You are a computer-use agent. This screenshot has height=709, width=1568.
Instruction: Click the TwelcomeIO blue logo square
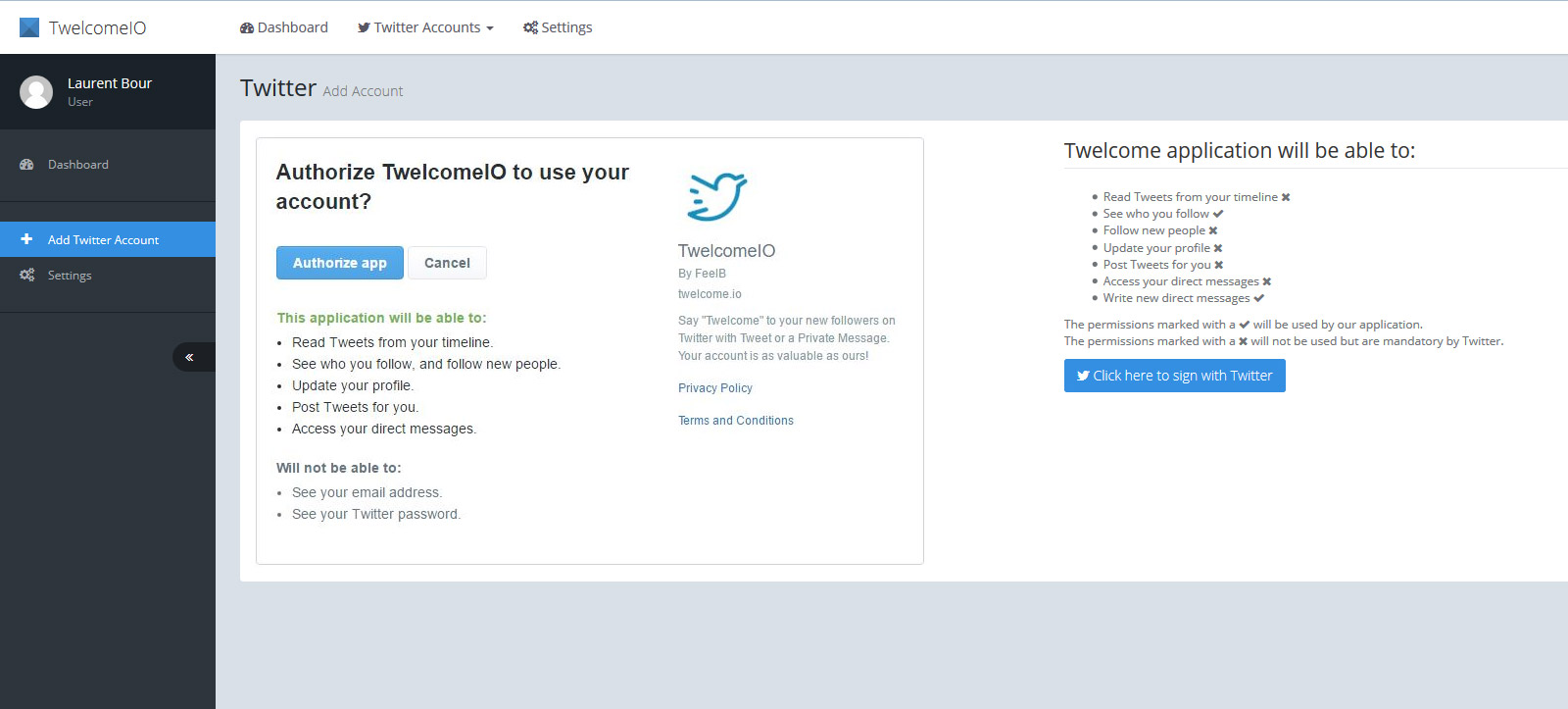point(29,27)
